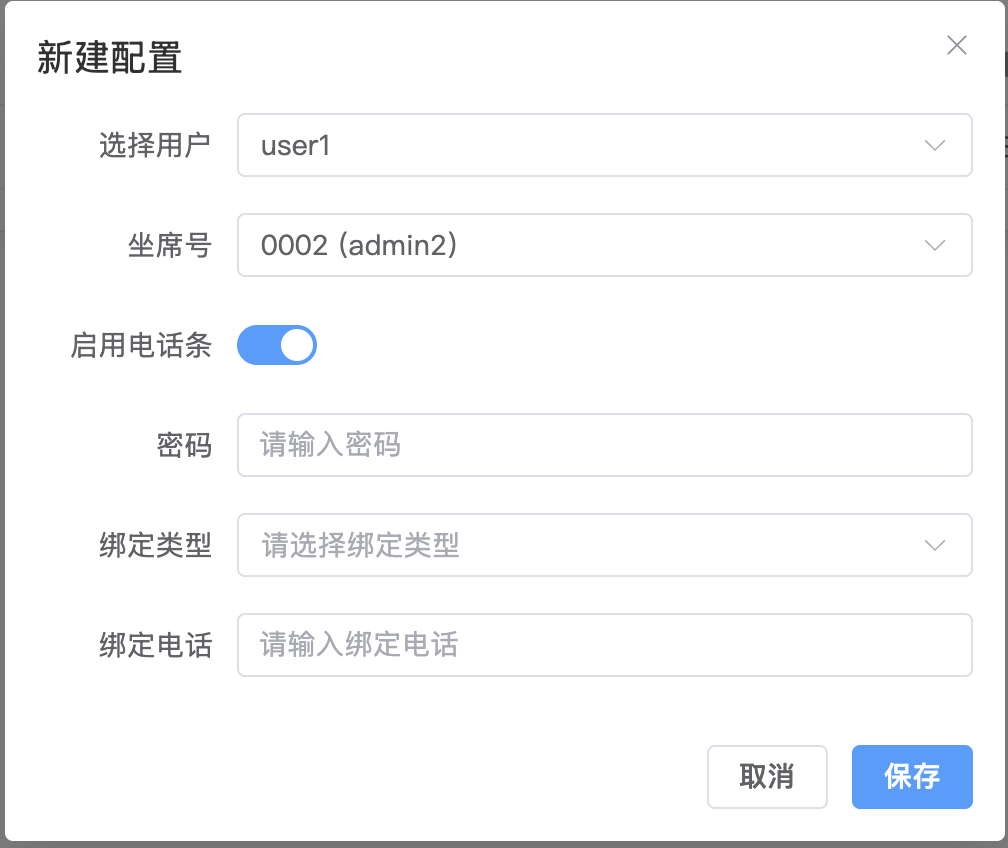Click the chevron arrow in the 选择用户 field
This screenshot has width=1008, height=848.
(935, 145)
